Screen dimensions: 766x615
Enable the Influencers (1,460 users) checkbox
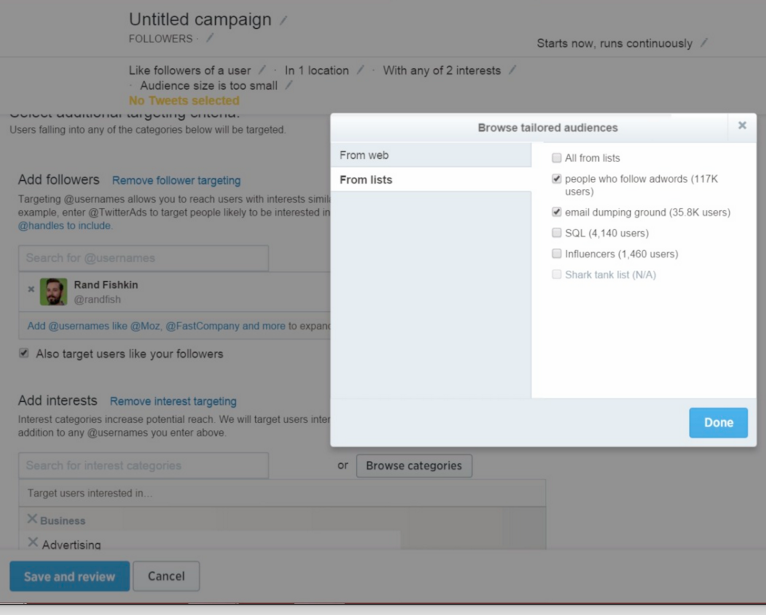[557, 254]
